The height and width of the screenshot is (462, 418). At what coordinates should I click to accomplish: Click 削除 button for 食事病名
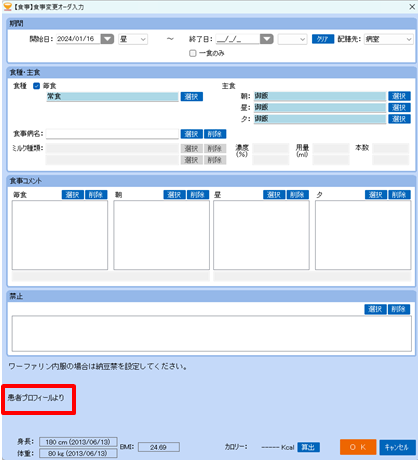(215, 134)
